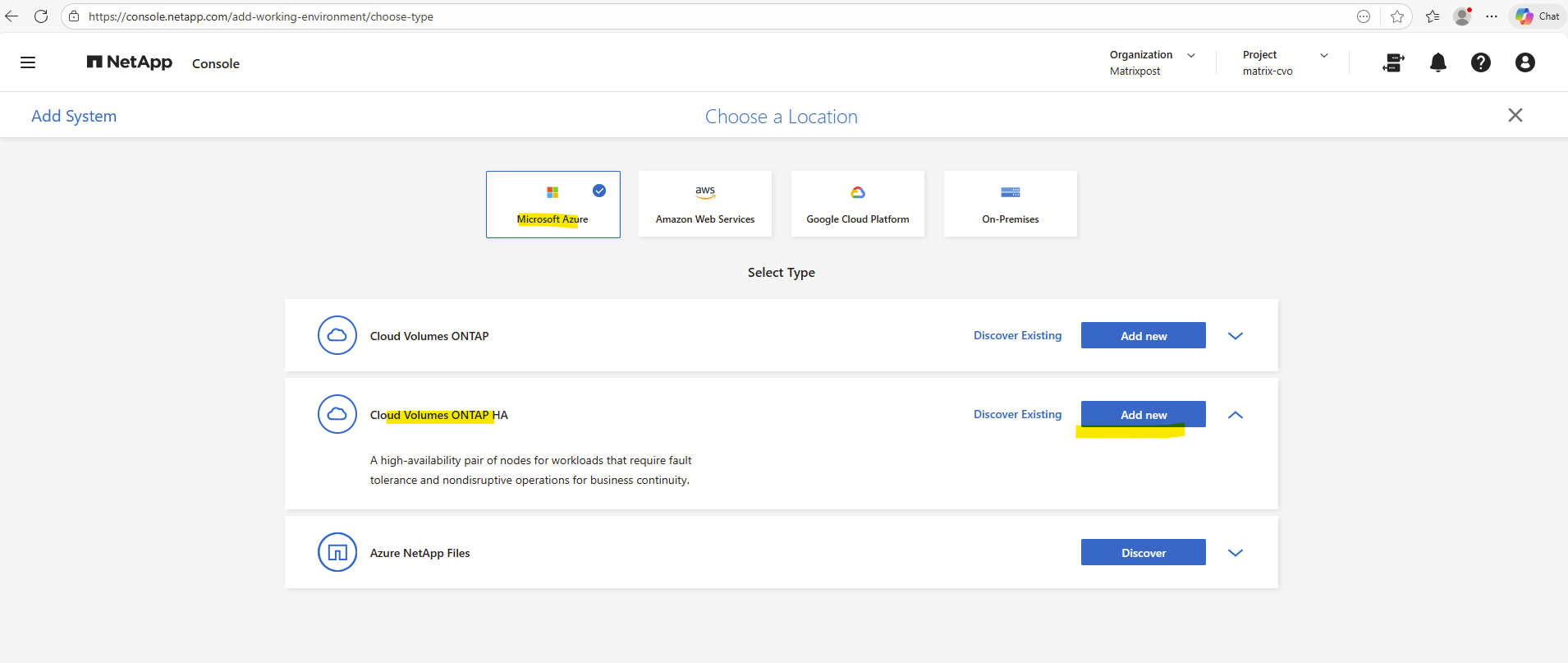Image resolution: width=1568 pixels, height=663 pixels.
Task: Open the hamburger navigation menu
Action: tap(28, 62)
